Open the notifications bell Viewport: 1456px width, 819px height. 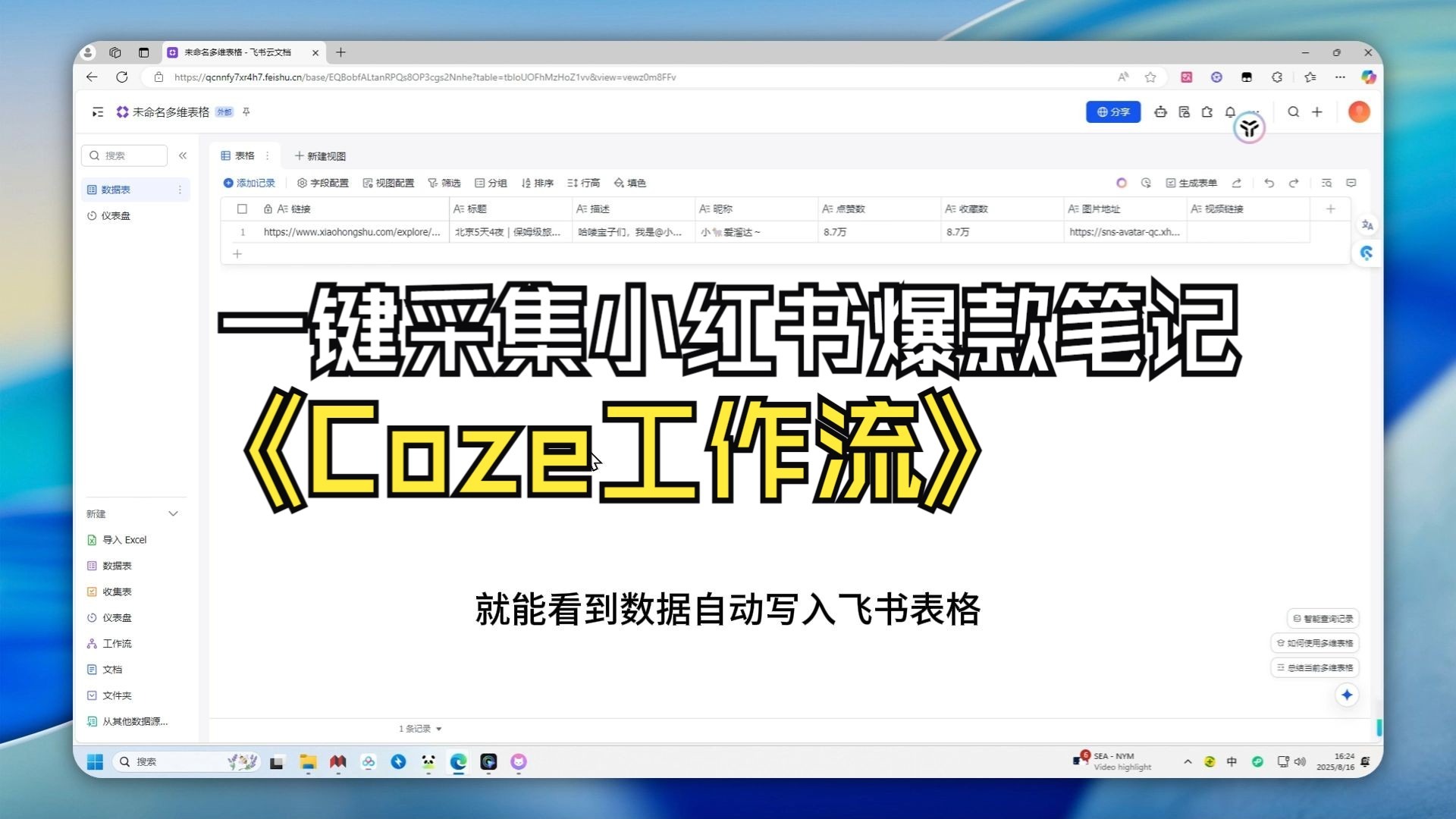point(1230,112)
